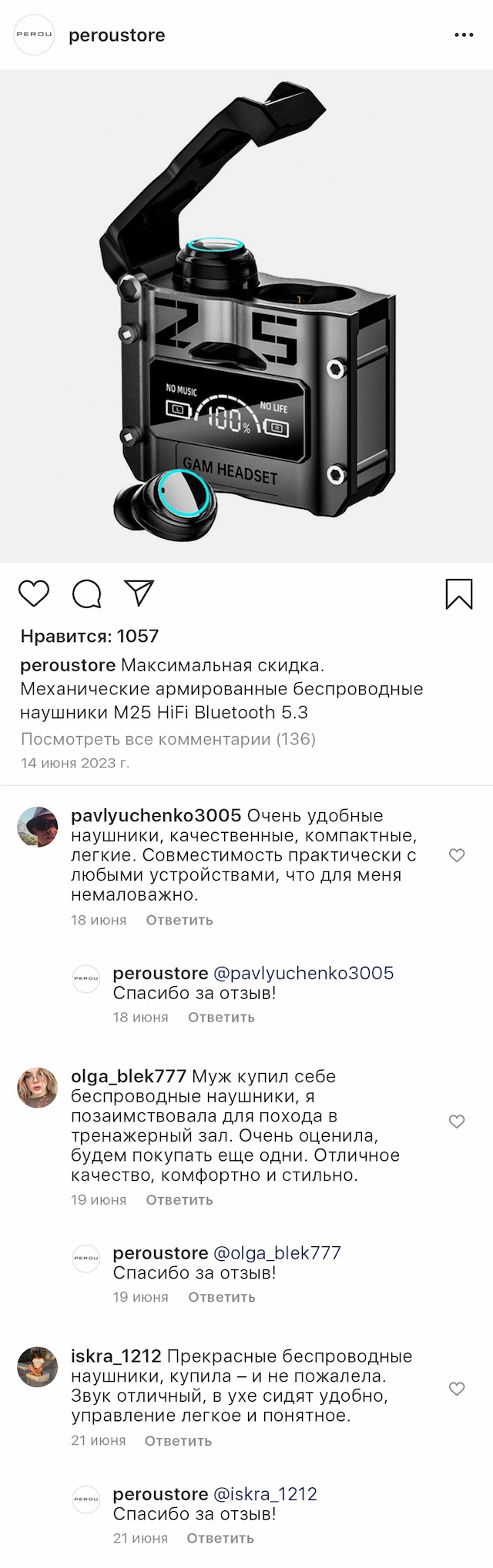The width and height of the screenshot is (493, 1568).
Task: Open peroustore username in the header
Action: click(x=117, y=35)
